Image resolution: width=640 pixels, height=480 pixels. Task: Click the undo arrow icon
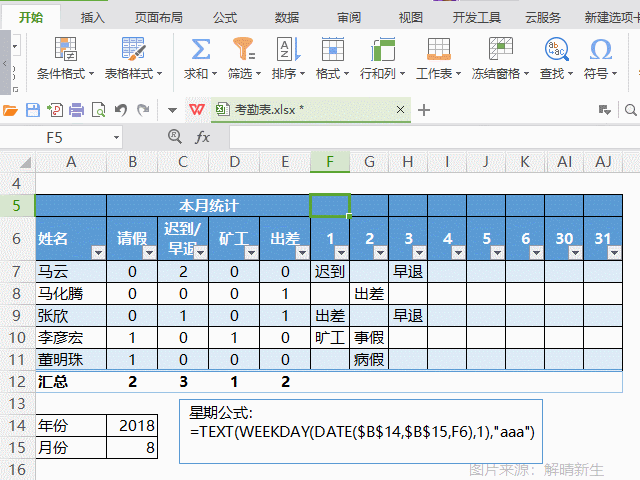pyautogui.click(x=121, y=110)
